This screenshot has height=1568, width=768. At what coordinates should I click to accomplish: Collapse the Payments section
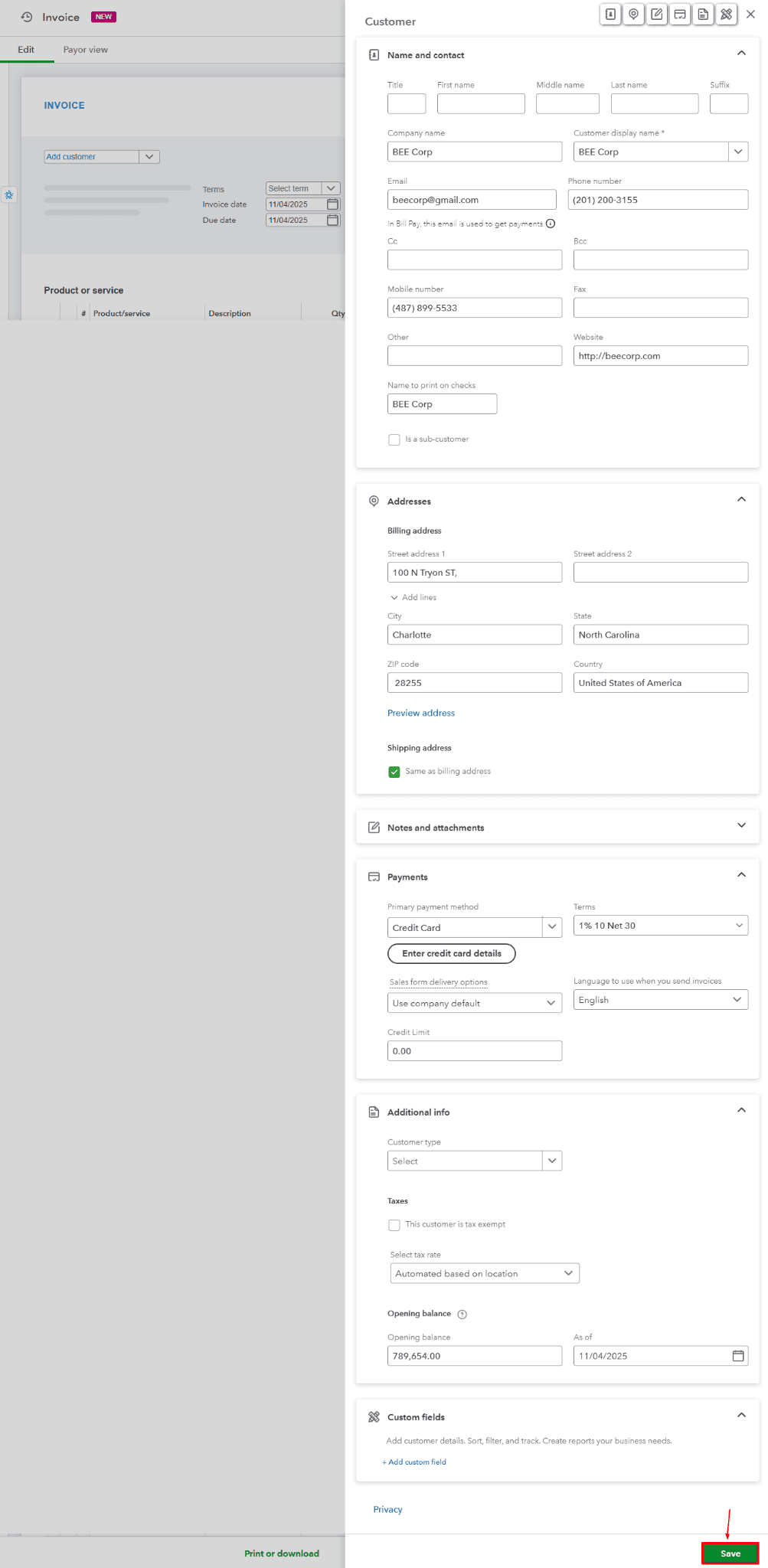[x=741, y=874]
